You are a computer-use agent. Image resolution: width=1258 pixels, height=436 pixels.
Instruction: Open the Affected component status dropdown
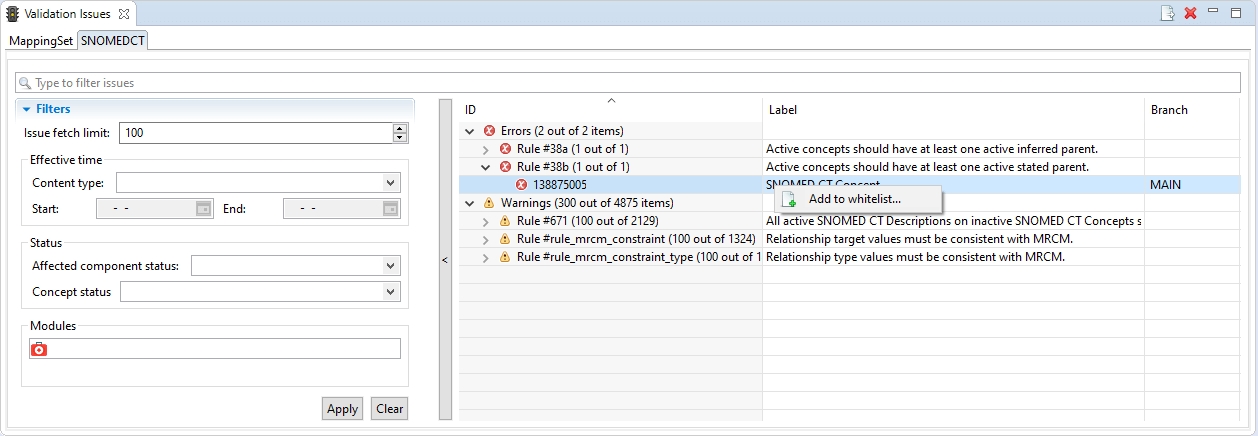(391, 266)
